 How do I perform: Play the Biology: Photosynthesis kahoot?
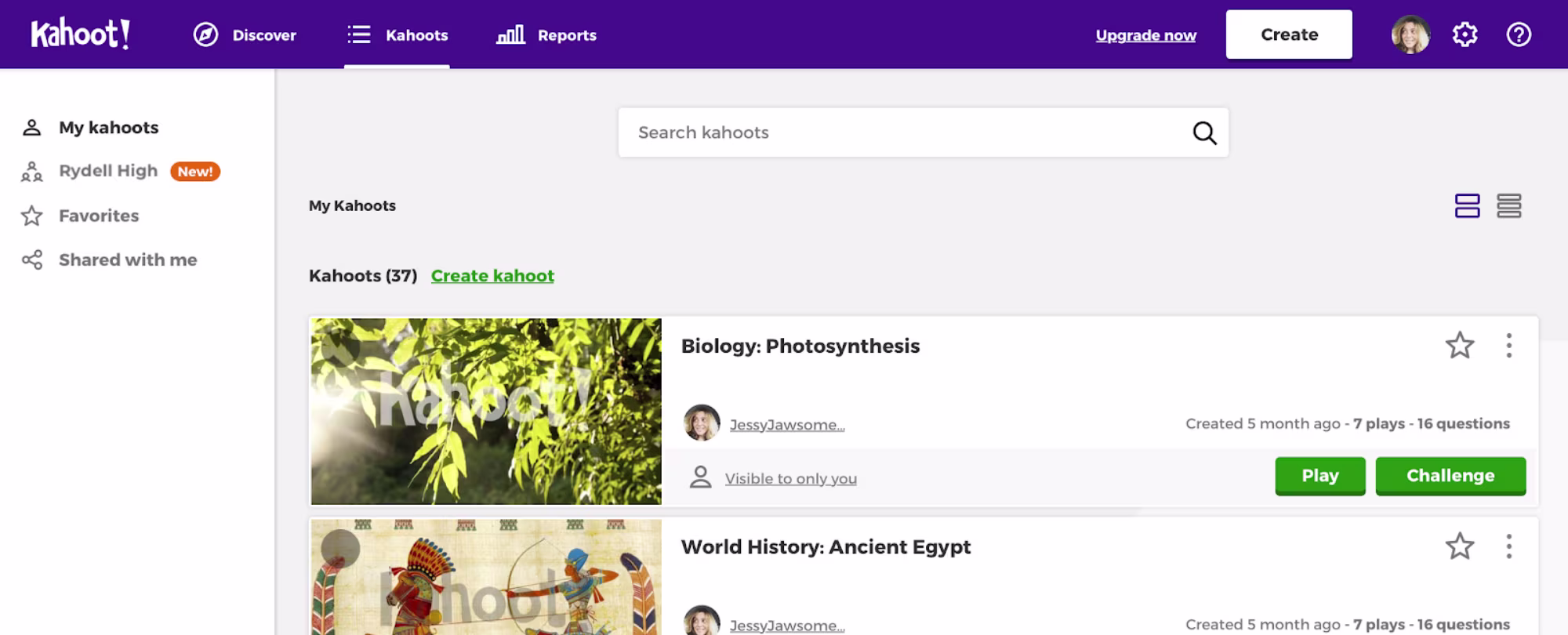pyautogui.click(x=1320, y=476)
